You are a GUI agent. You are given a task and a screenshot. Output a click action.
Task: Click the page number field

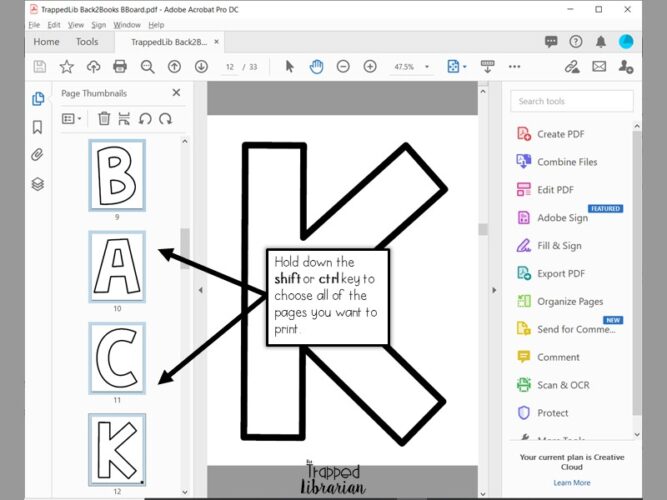[x=230, y=67]
